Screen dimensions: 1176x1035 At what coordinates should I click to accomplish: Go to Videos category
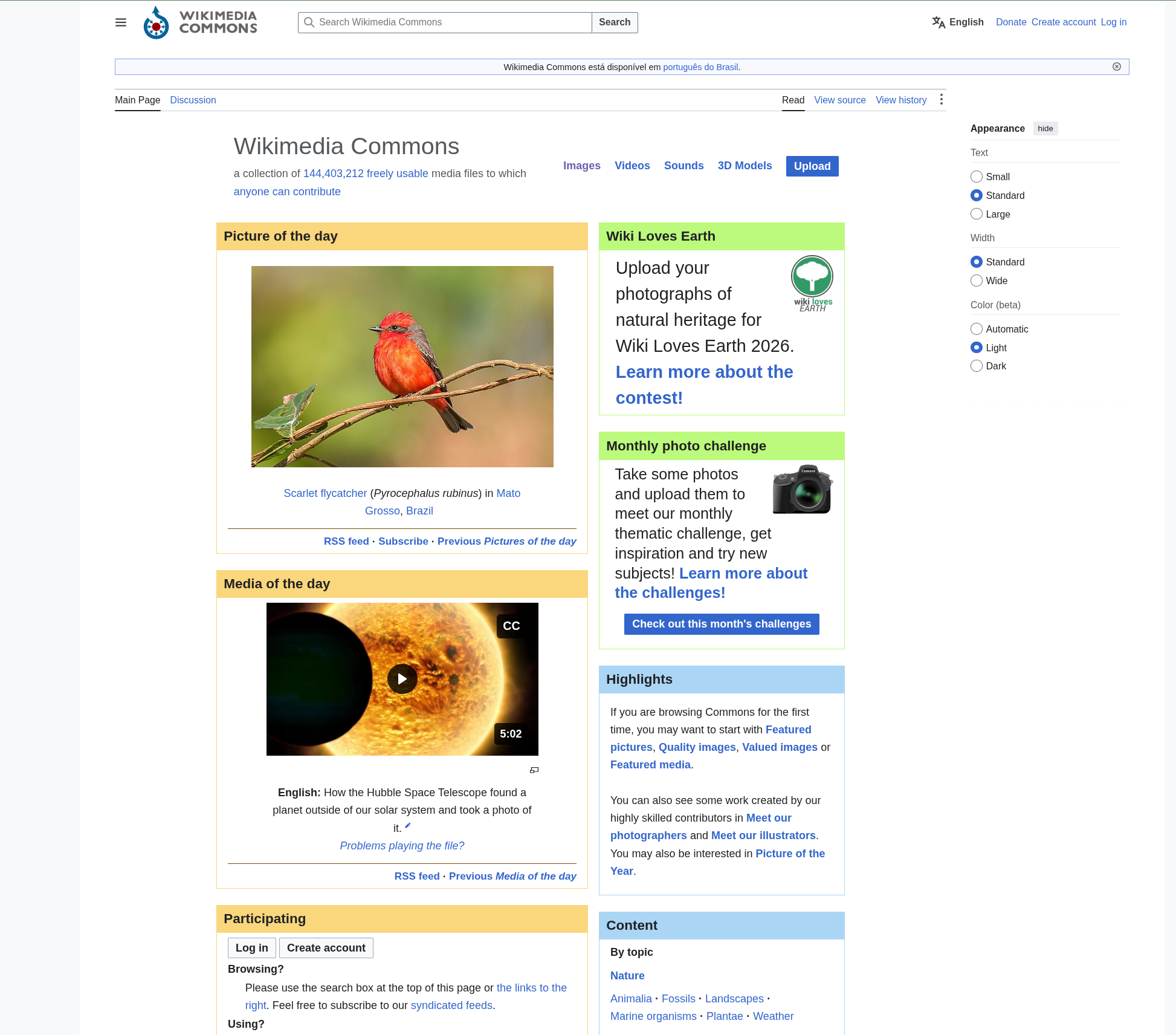pos(632,166)
